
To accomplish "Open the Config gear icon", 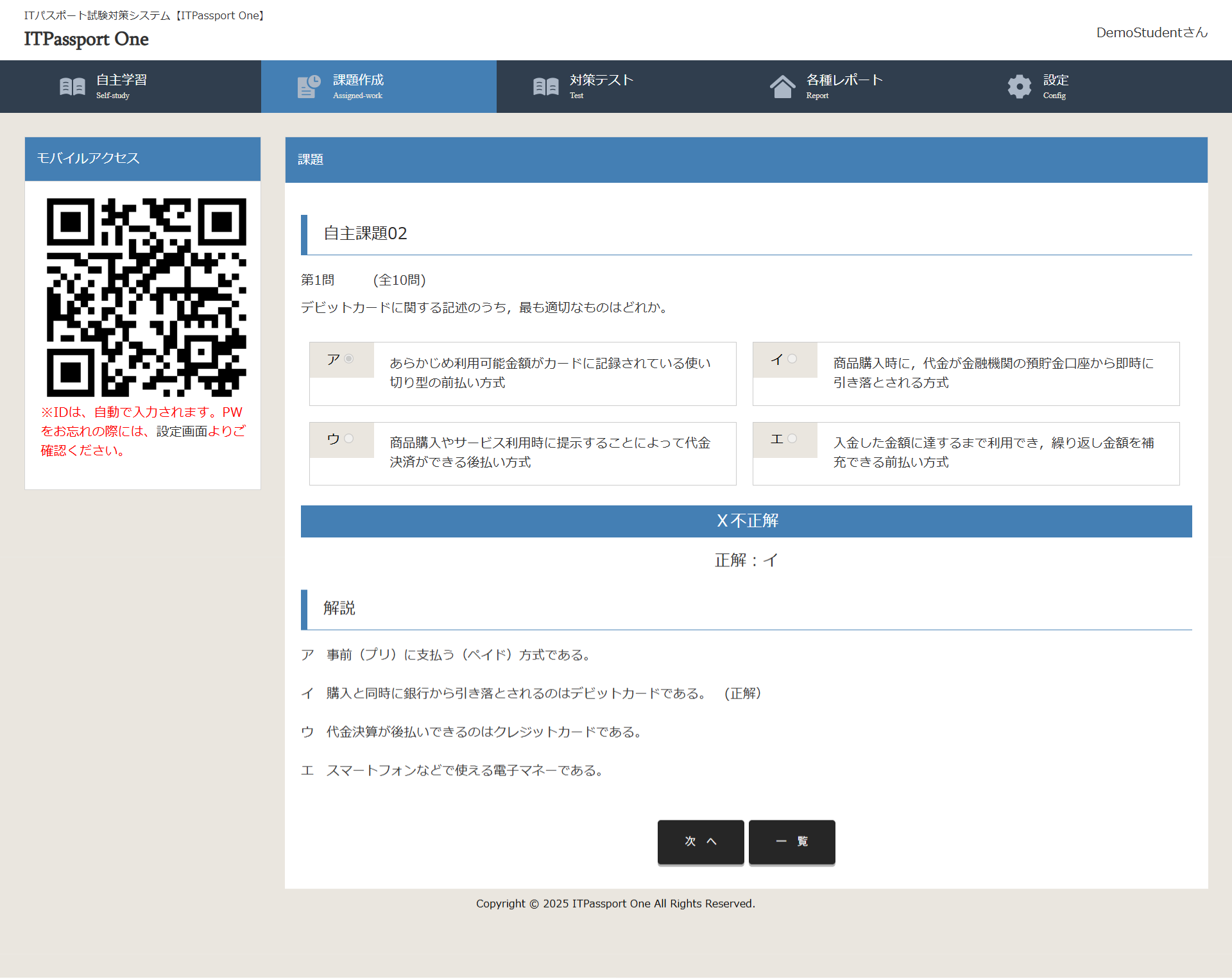I will pyautogui.click(x=1019, y=86).
